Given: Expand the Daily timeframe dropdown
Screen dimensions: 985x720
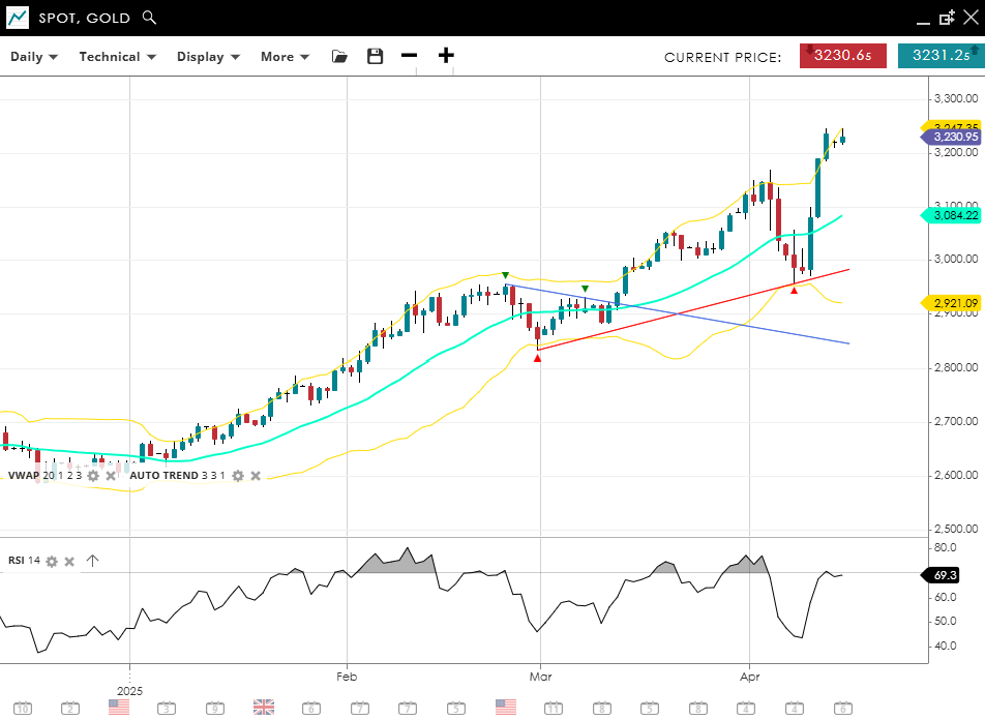Looking at the screenshot, I should coord(34,56).
